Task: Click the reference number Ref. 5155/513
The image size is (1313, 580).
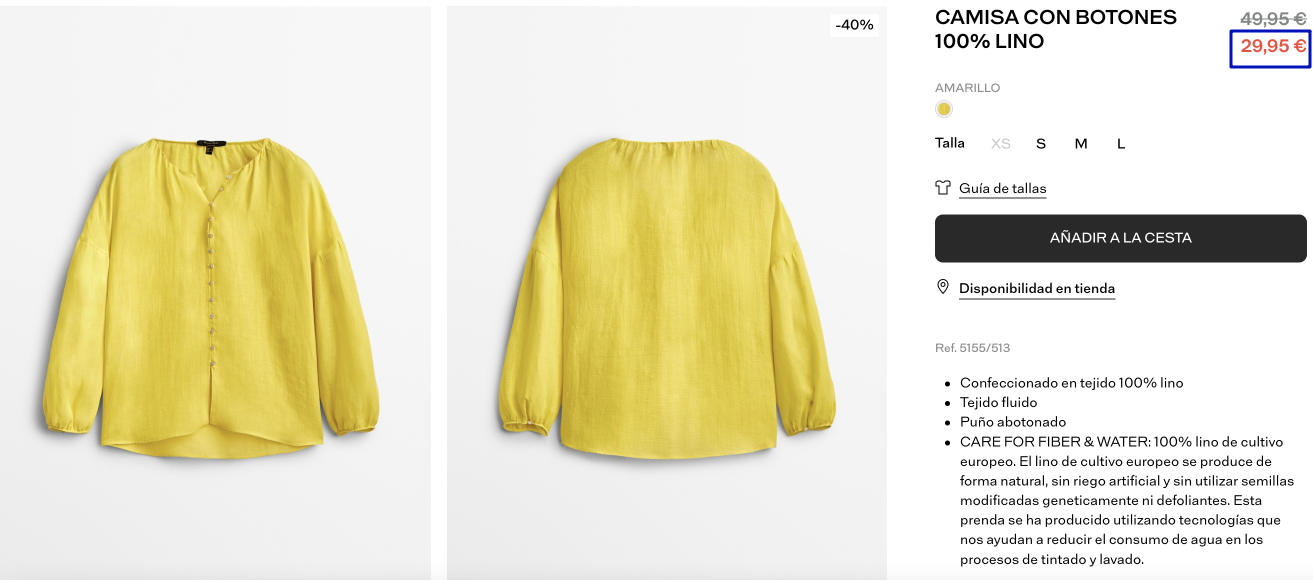Action: coord(973,348)
